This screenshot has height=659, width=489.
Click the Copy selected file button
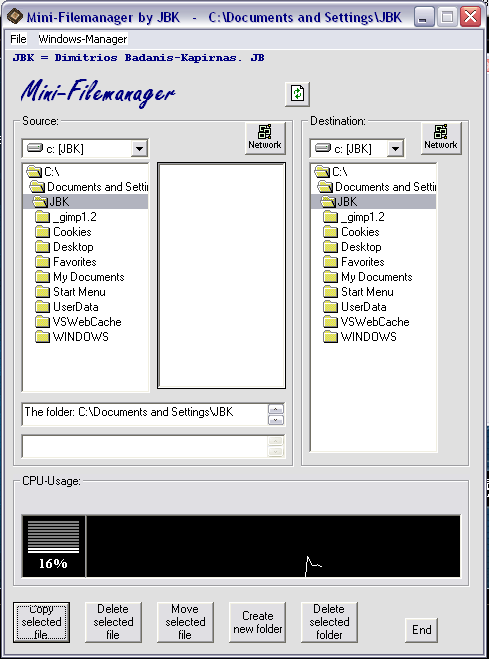tap(41, 622)
